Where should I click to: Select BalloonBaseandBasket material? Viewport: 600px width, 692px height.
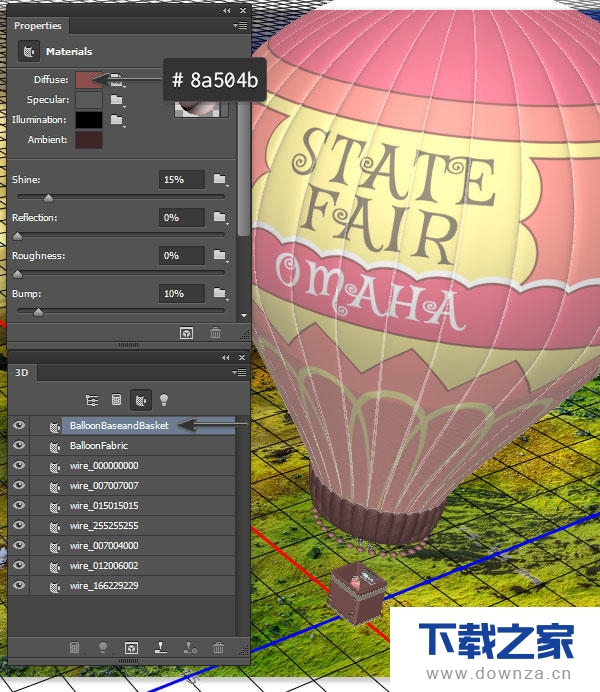point(119,425)
